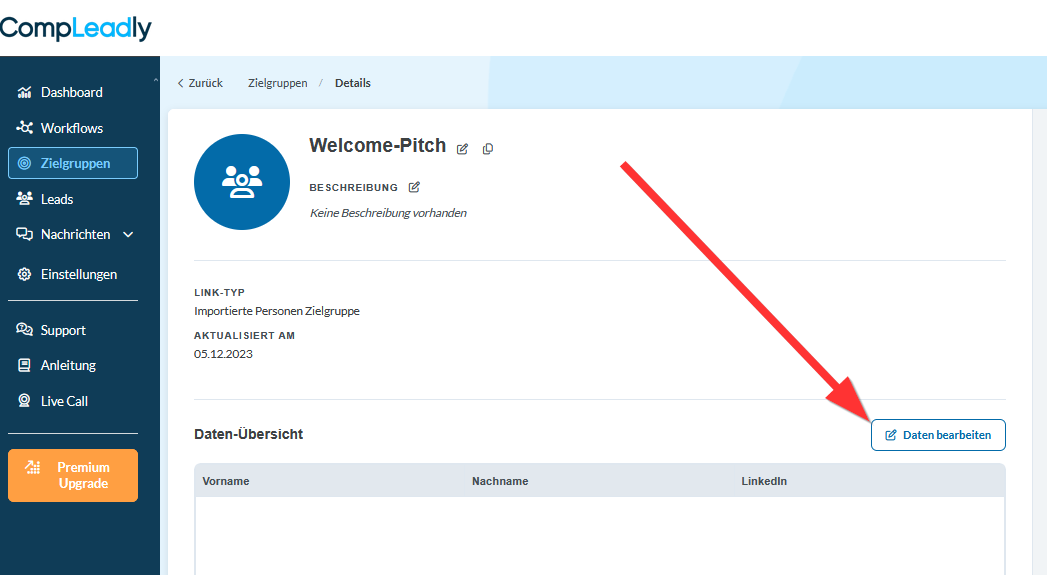The width and height of the screenshot is (1047, 575).
Task: Go back with the Zurück link
Action: click(x=200, y=83)
